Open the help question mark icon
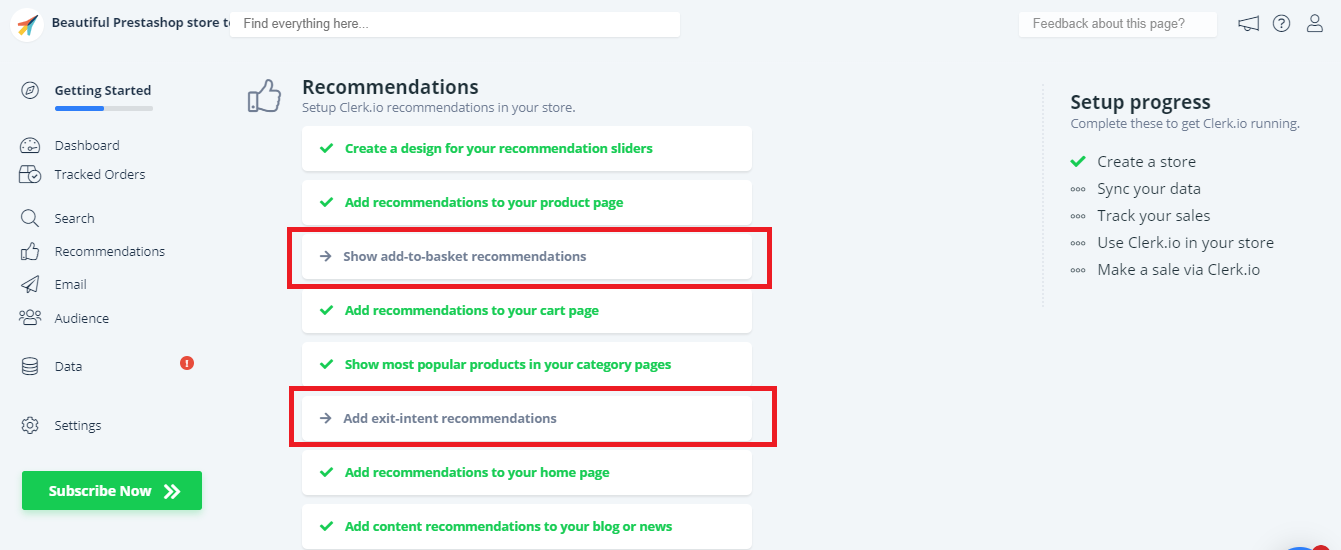The image size is (1341, 550). click(1281, 24)
